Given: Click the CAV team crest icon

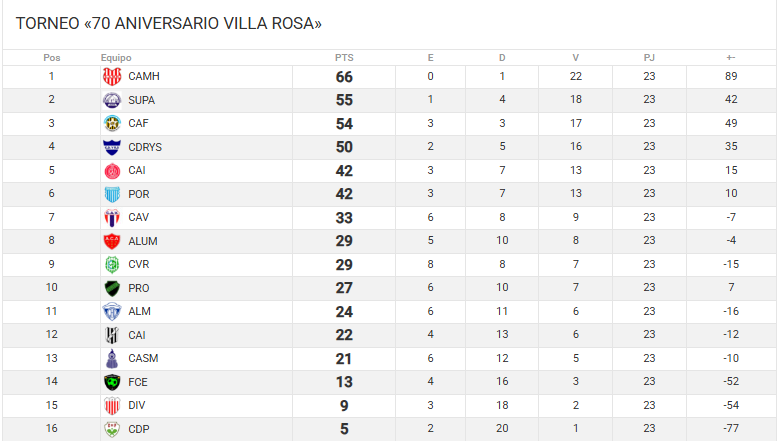Looking at the screenshot, I should [112, 218].
